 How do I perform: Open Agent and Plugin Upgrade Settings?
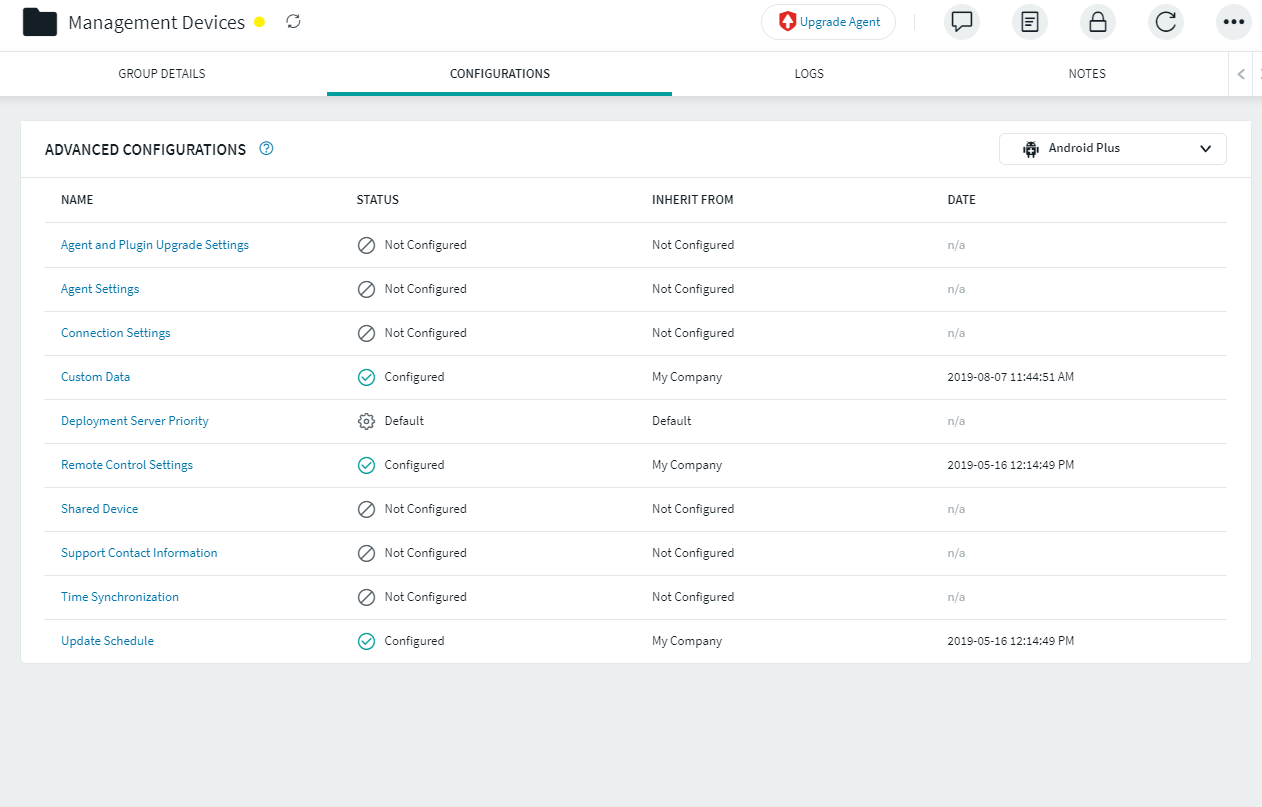coord(155,245)
